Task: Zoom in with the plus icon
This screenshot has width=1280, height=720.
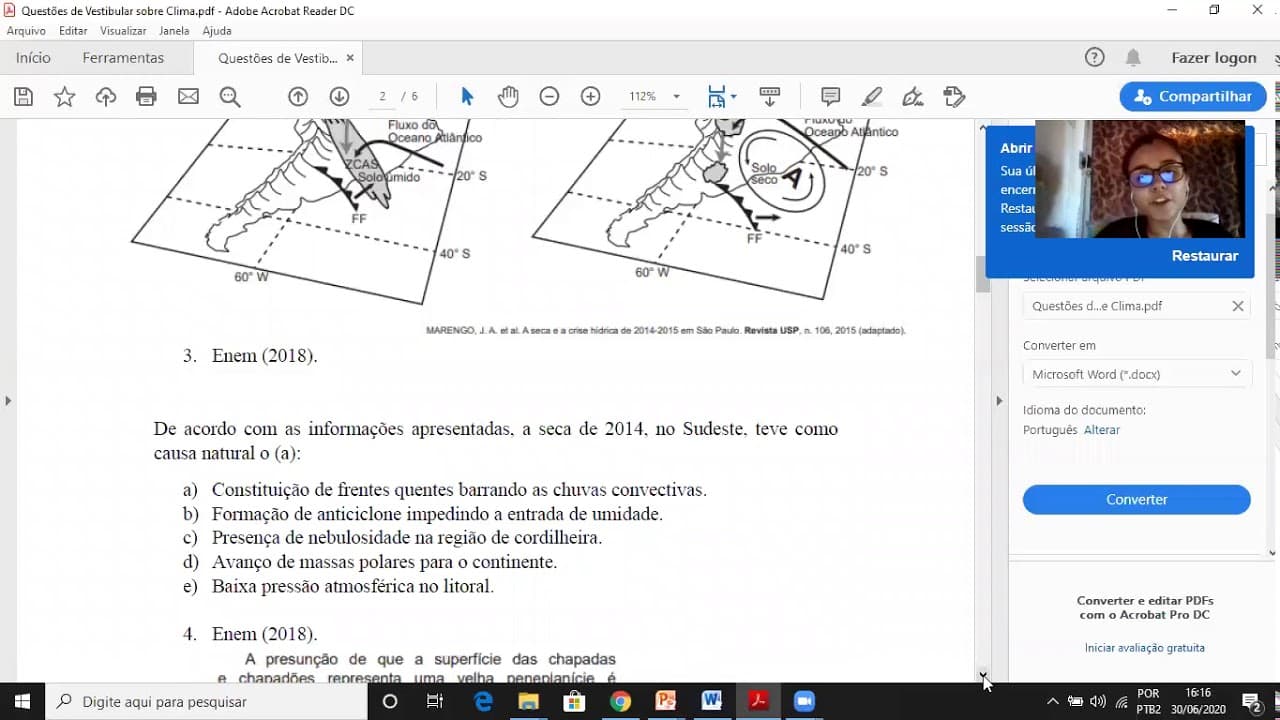Action: coord(591,97)
